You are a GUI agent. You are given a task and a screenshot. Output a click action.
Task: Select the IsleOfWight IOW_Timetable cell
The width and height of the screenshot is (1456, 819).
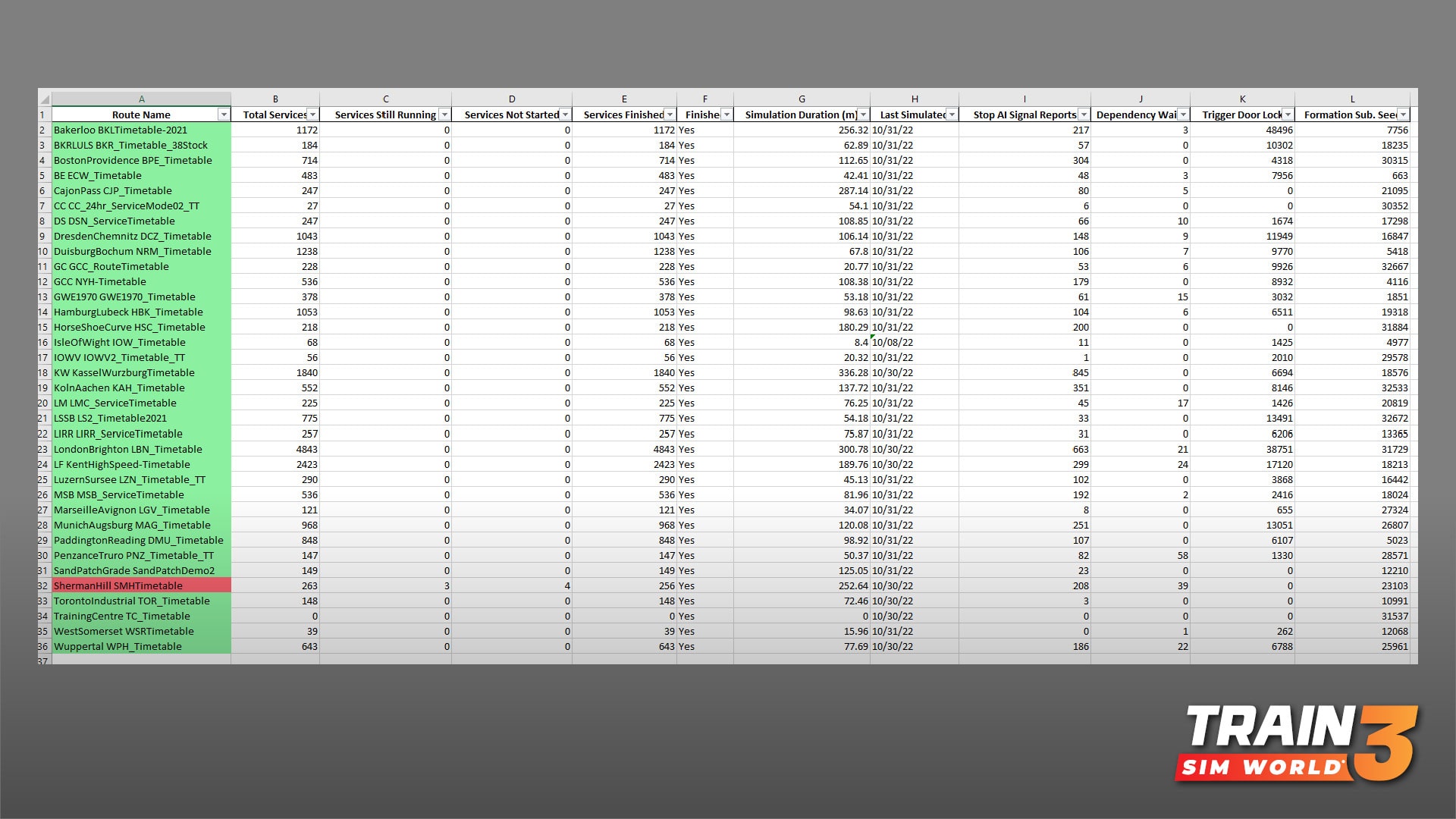point(141,342)
